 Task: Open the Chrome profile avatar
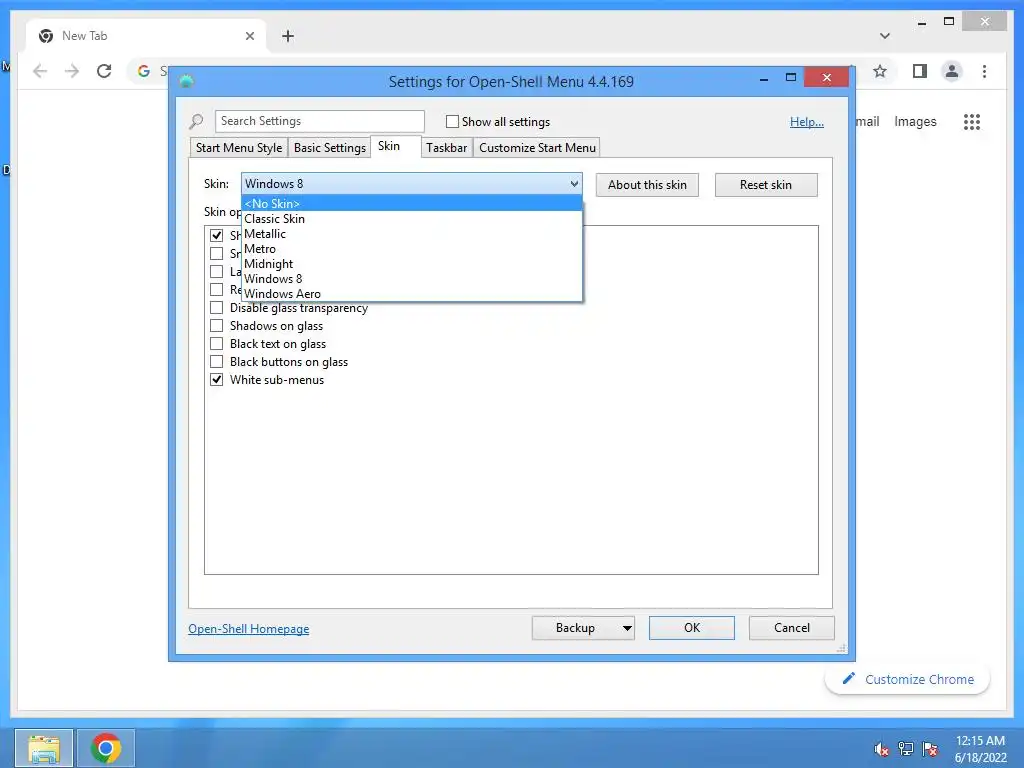[952, 71]
